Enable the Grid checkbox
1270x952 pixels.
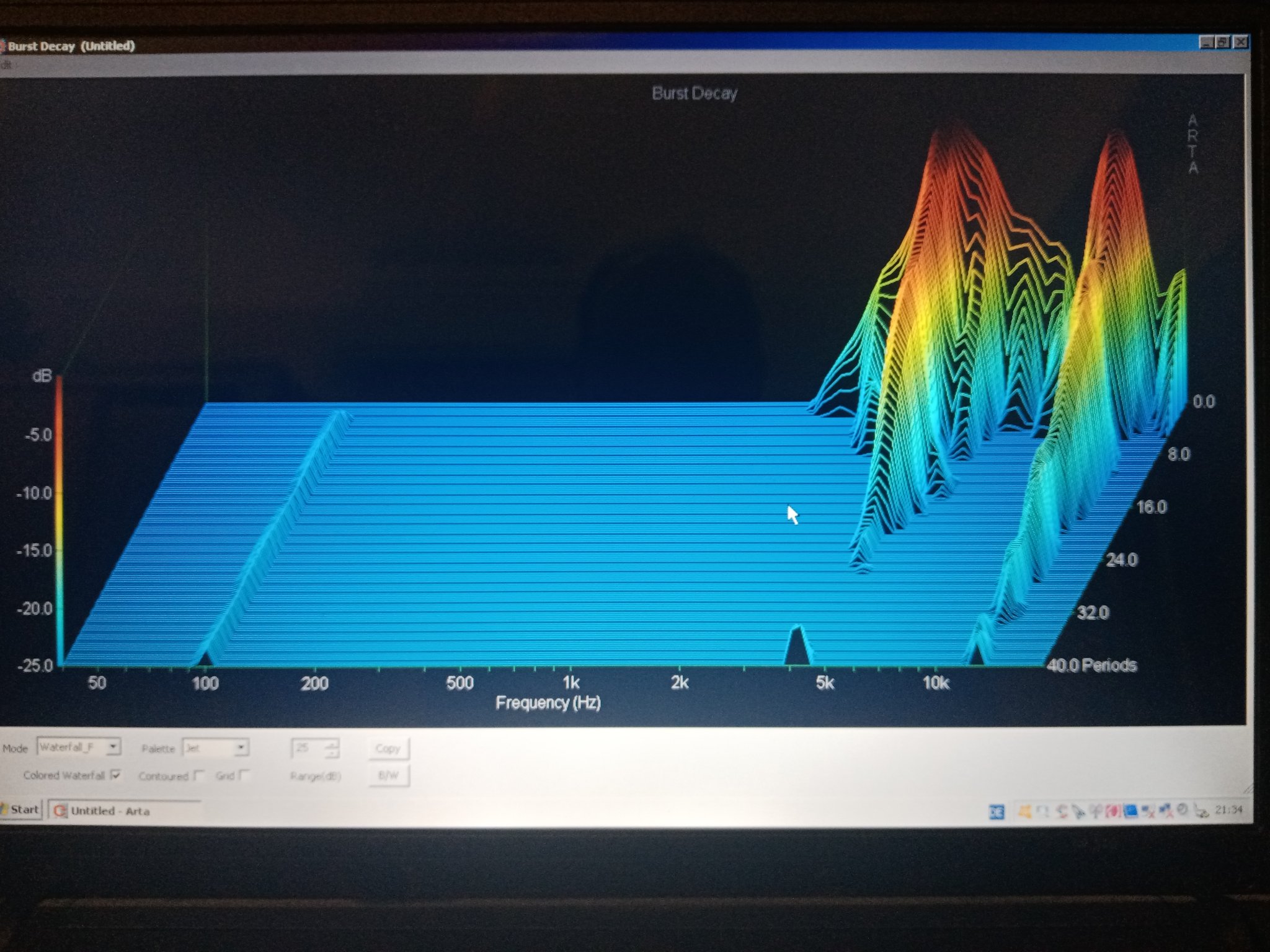[x=244, y=775]
